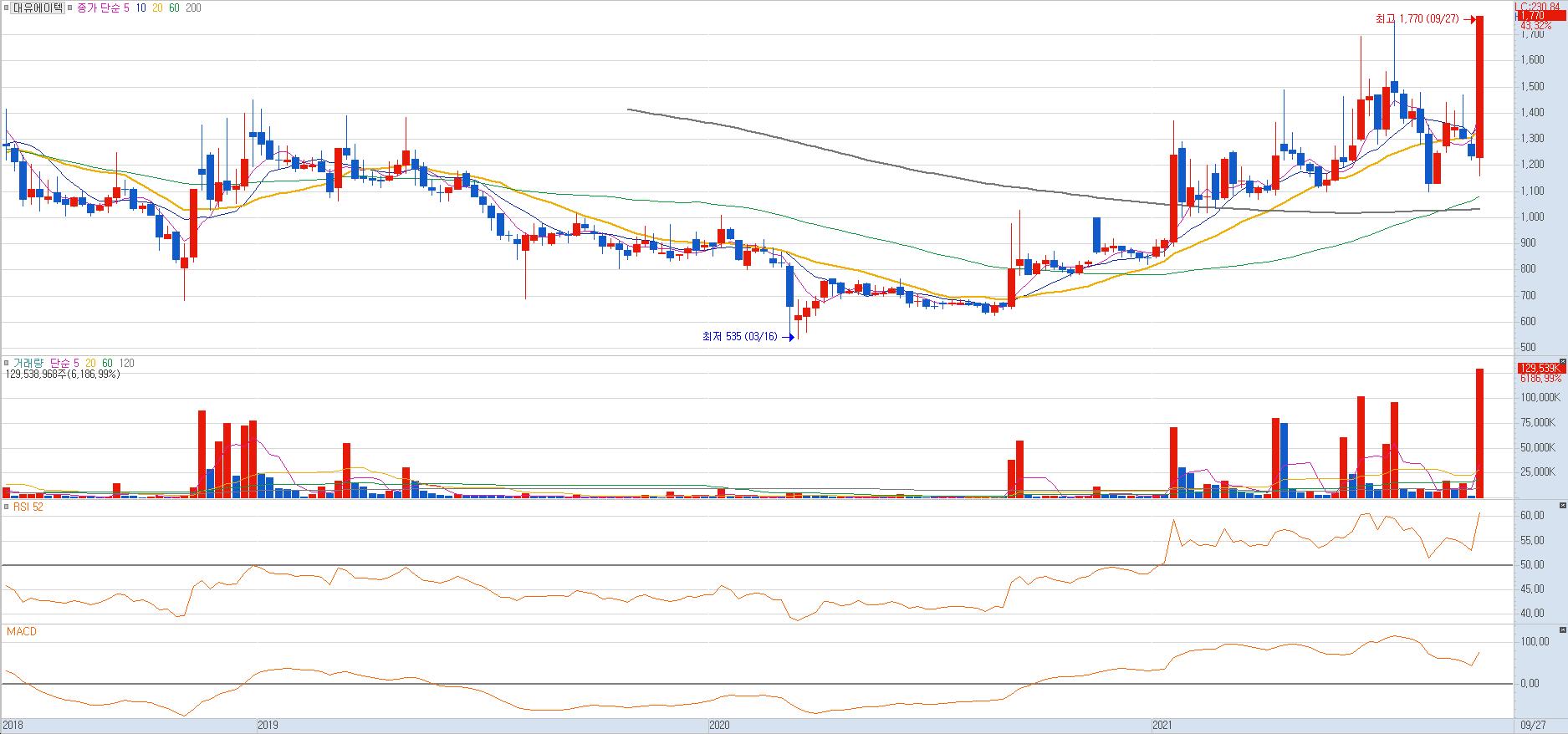Viewport: 1568px width, 734px height.
Task: Click the 2018 marker on time axis
Action: coord(13,725)
